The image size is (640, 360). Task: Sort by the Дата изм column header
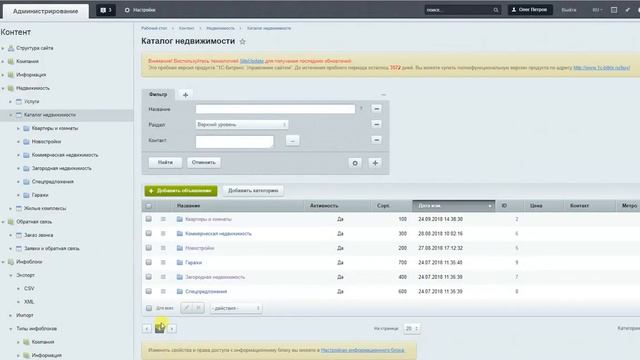tap(453, 206)
